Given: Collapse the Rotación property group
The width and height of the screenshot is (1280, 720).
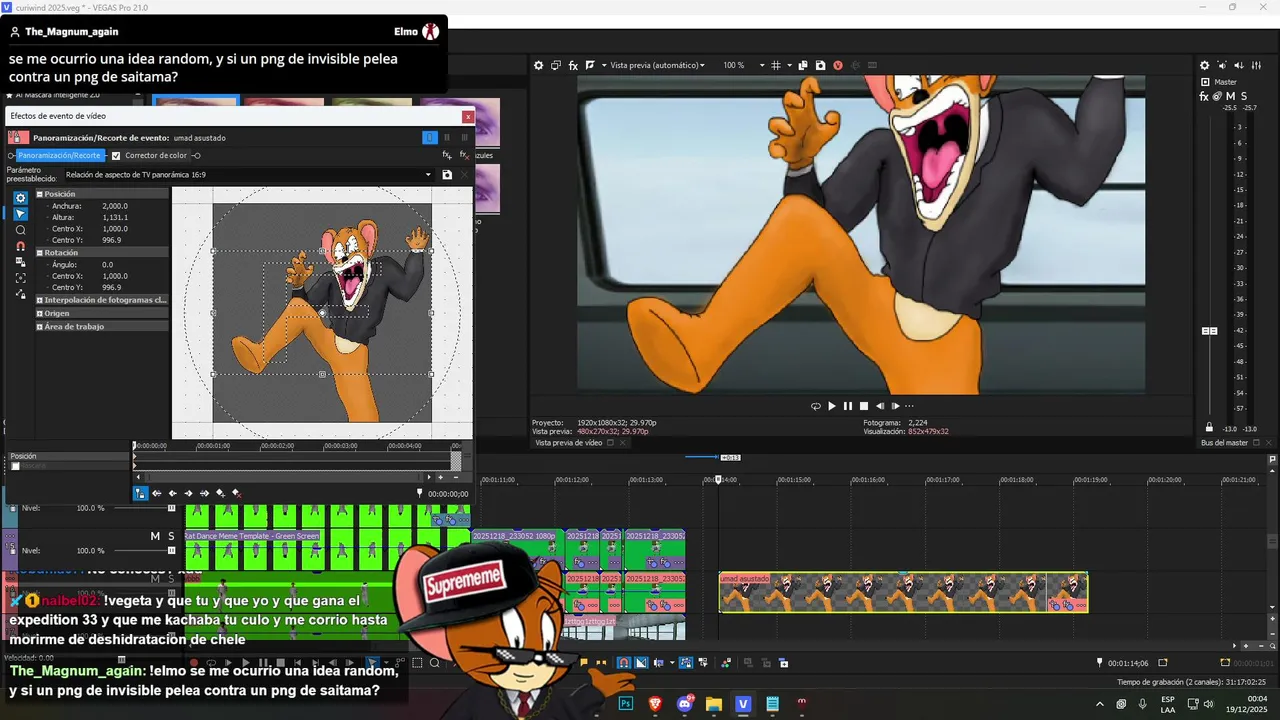Looking at the screenshot, I should pos(40,253).
